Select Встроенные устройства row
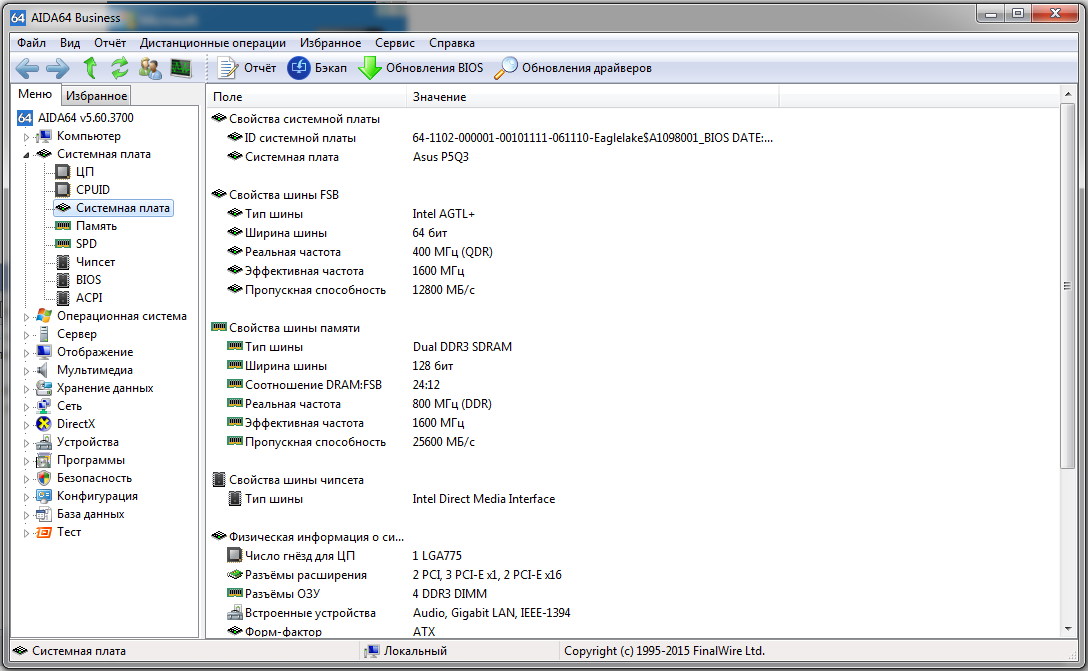Screen dimensions: 1088x671 click(x=398, y=613)
